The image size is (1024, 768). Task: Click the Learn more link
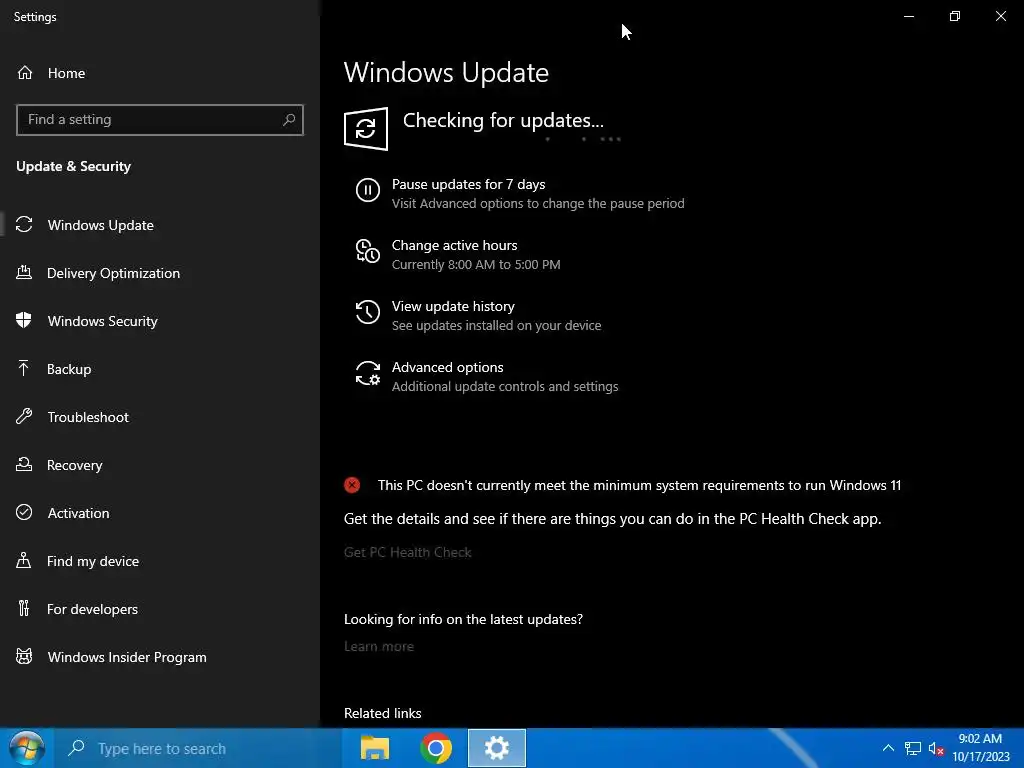coord(379,646)
